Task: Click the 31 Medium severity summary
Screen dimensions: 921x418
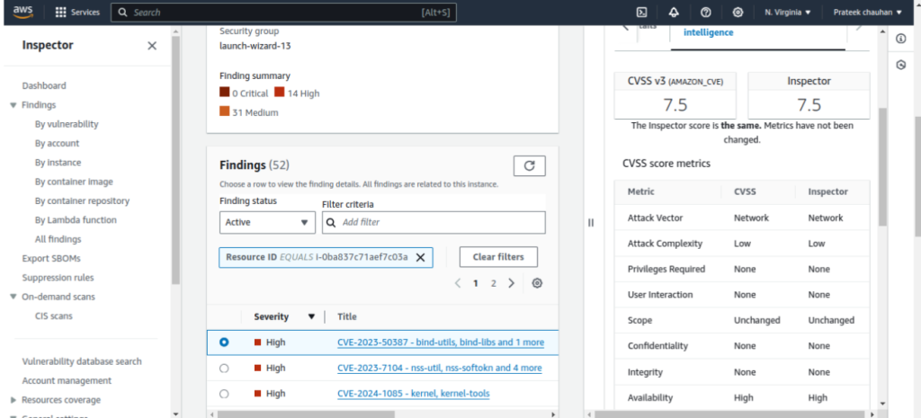Action: (249, 112)
